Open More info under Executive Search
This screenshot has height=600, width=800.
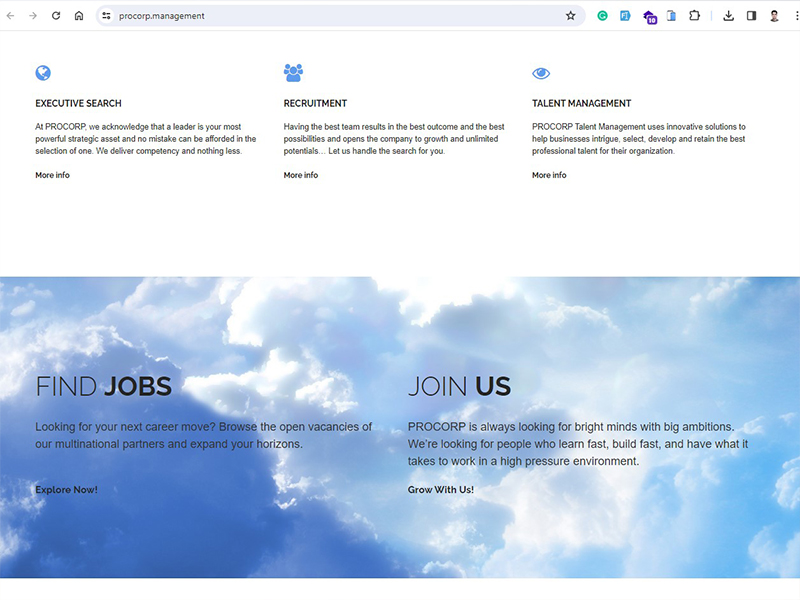click(x=52, y=175)
